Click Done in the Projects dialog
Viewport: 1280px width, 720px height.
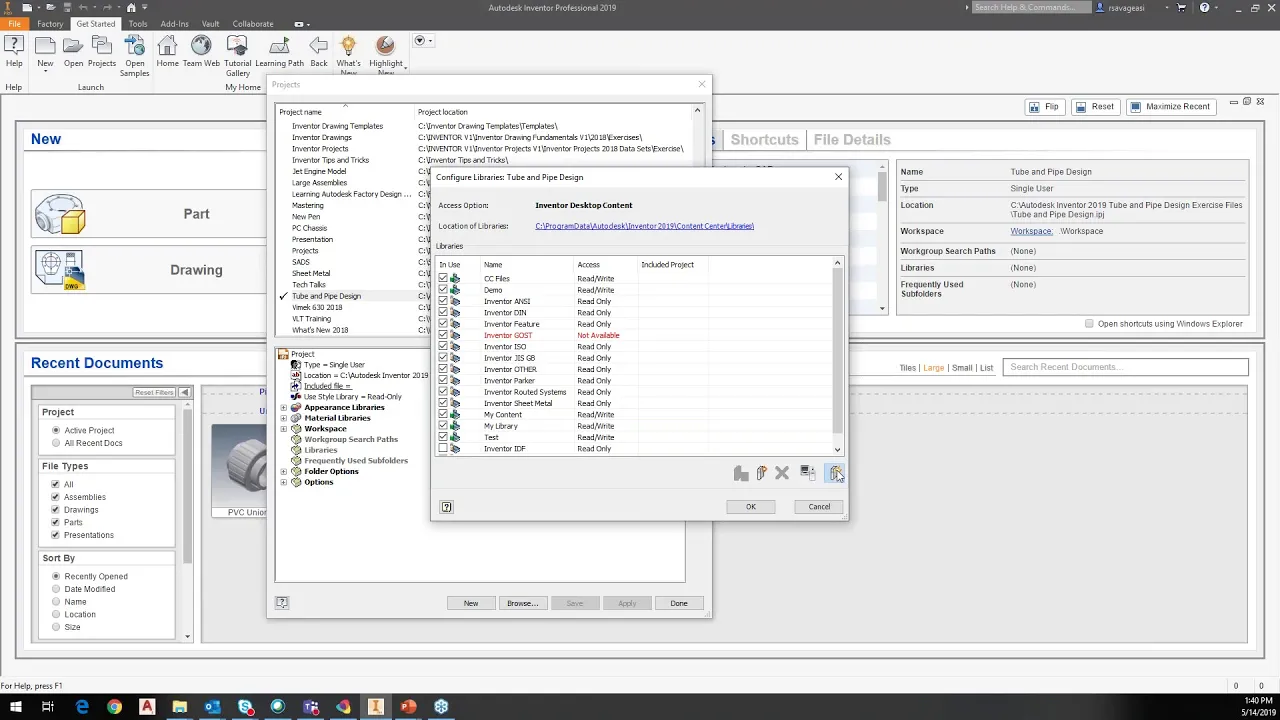pos(679,603)
